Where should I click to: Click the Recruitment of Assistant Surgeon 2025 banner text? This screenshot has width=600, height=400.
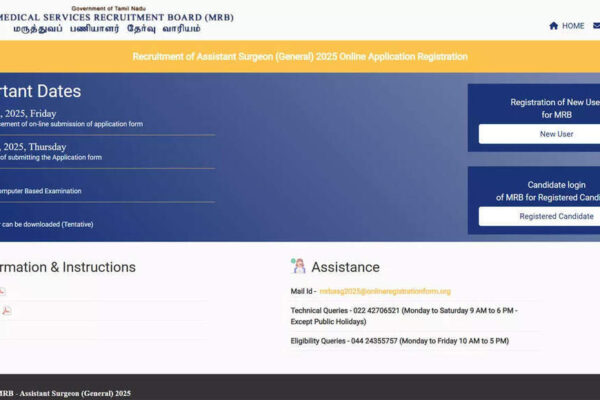[300, 57]
